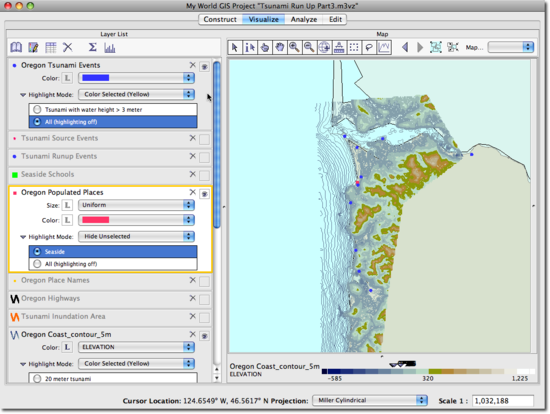Remove the Oregon Highways layer

click(x=193, y=298)
